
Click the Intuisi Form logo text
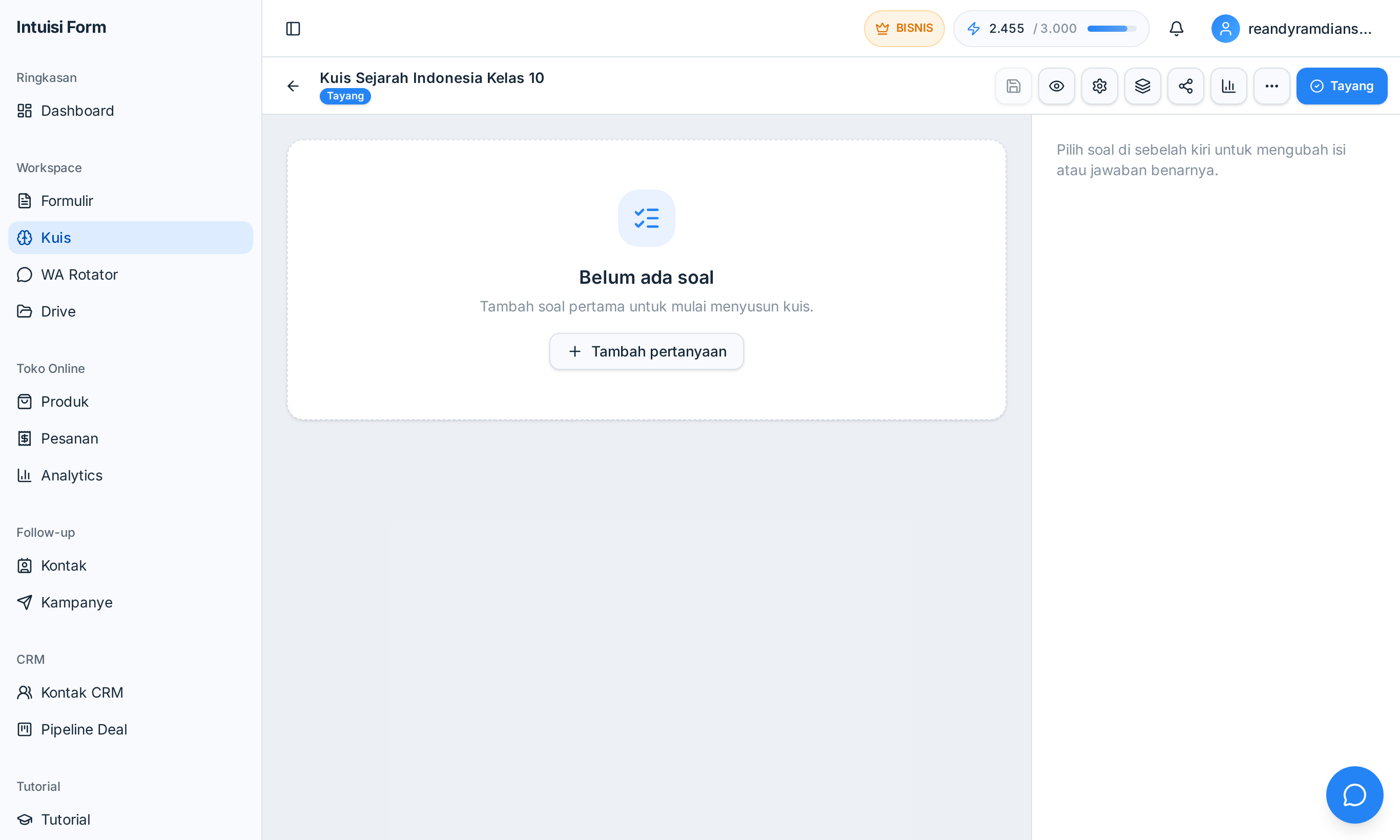tap(61, 27)
